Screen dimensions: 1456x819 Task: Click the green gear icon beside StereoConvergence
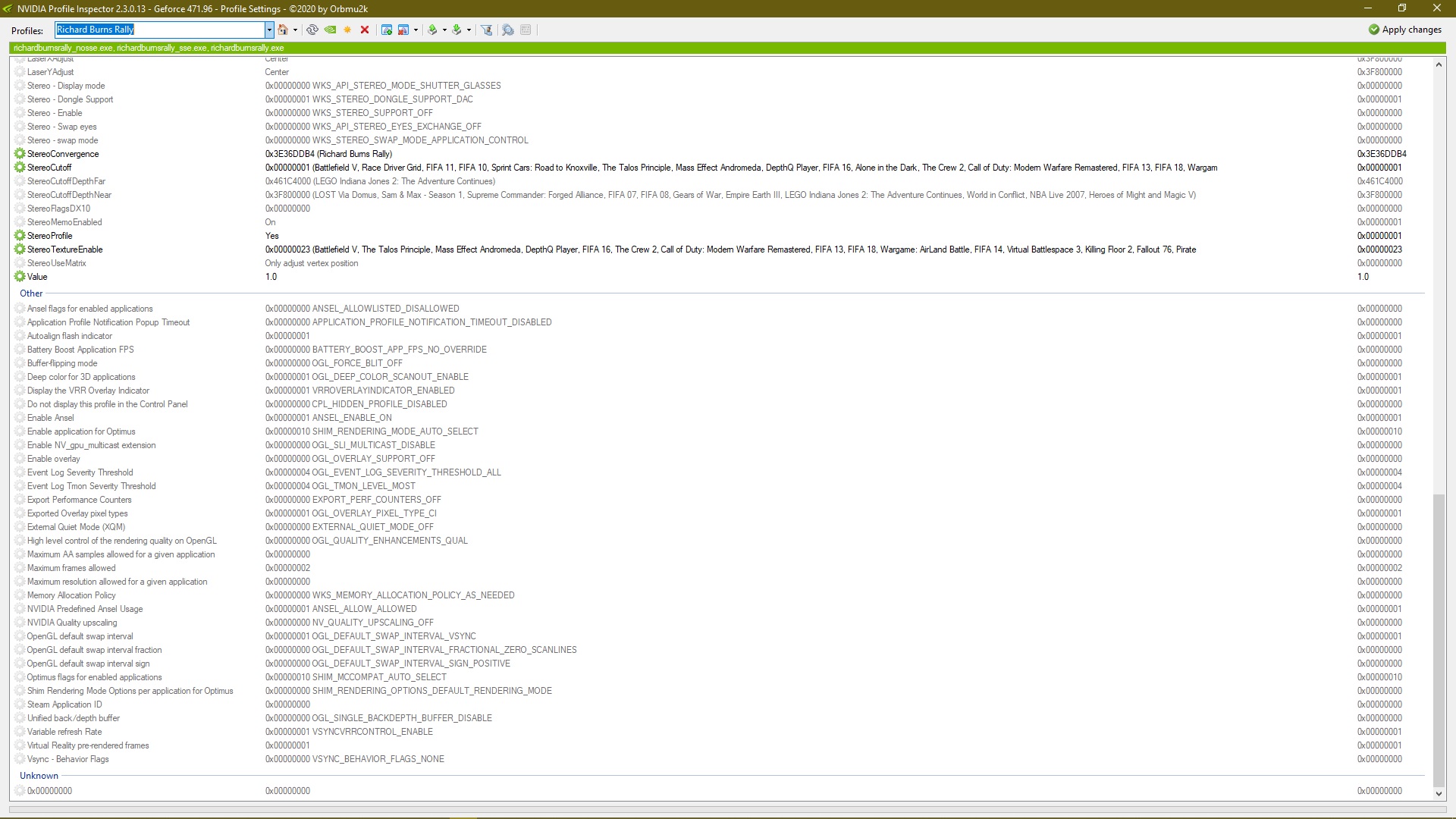(20, 154)
